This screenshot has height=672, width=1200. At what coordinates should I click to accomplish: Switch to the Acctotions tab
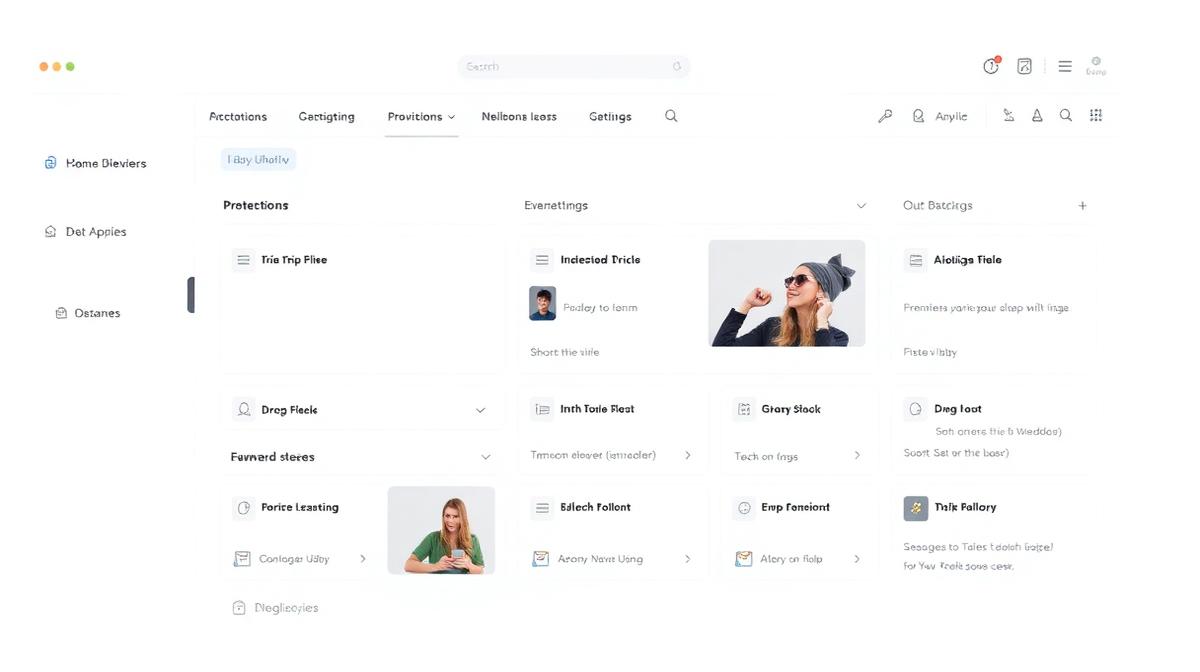tap(238, 117)
